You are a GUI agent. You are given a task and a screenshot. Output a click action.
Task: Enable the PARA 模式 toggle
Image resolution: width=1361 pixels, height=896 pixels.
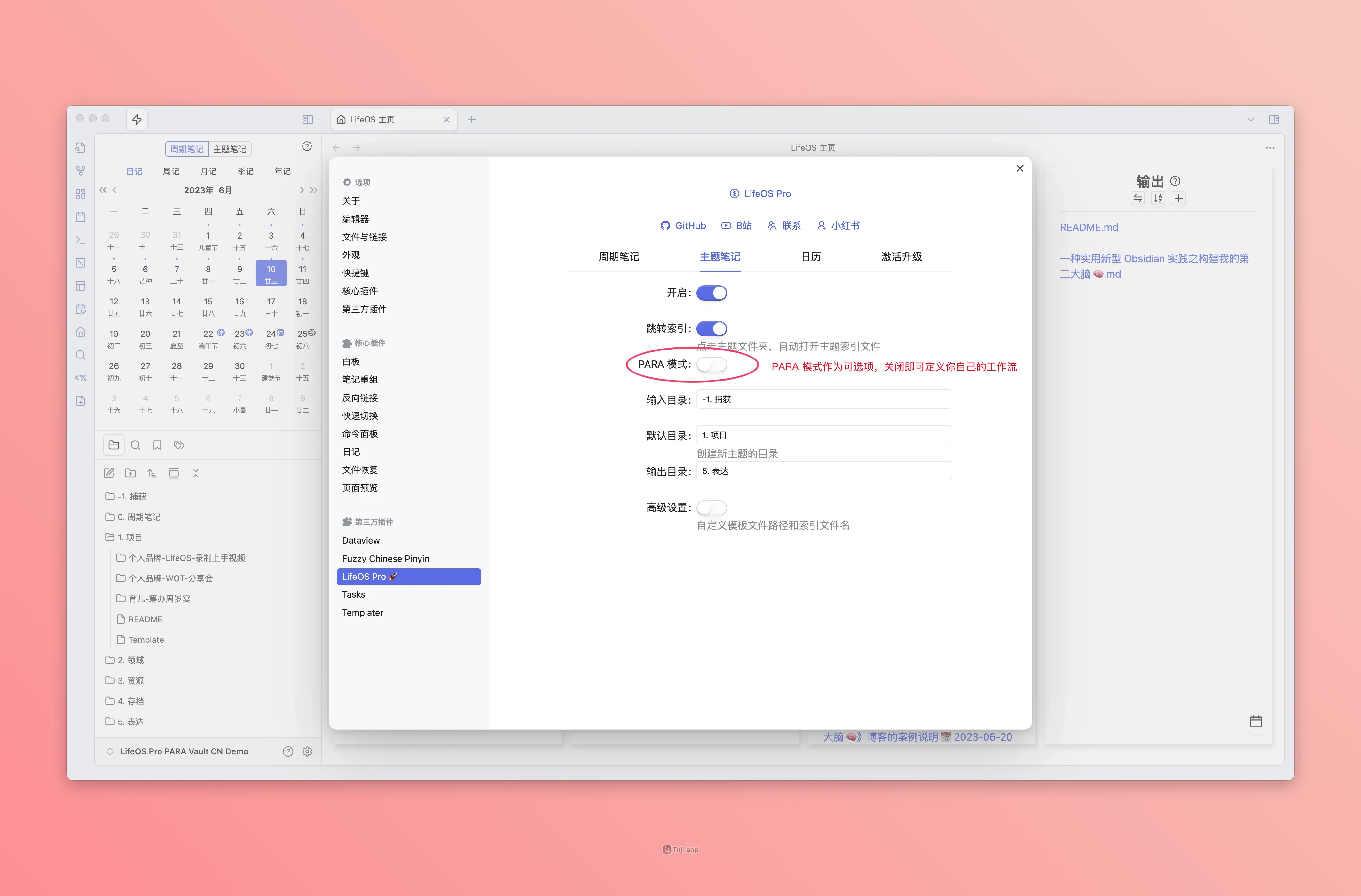tap(712, 364)
